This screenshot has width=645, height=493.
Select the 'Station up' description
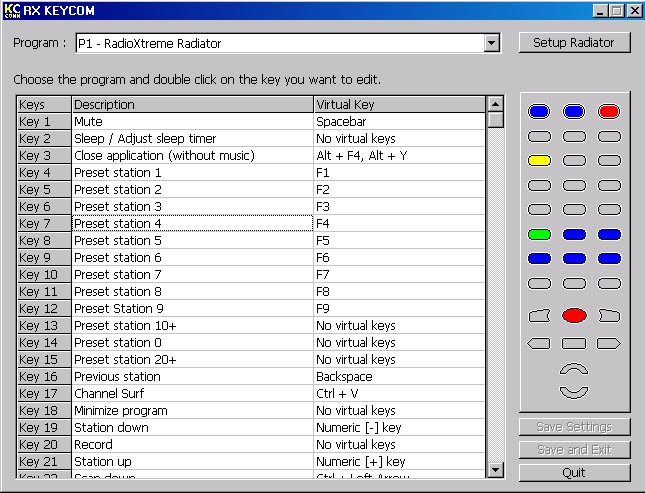tap(193, 461)
